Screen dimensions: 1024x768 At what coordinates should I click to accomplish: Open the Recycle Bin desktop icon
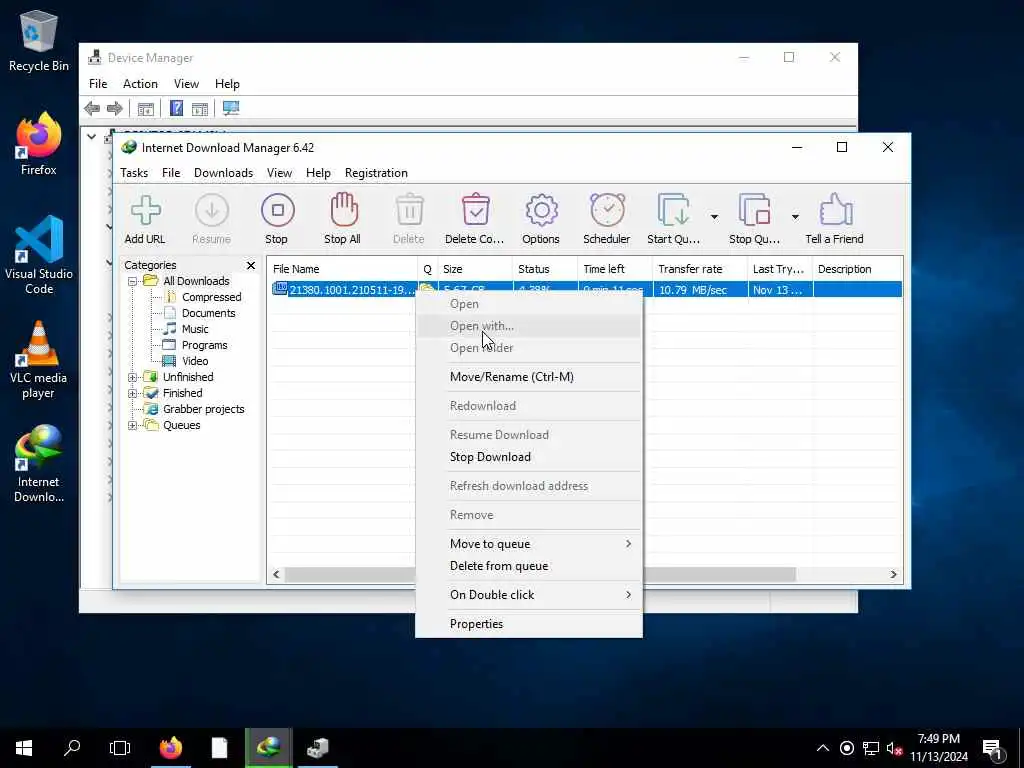pos(39,40)
